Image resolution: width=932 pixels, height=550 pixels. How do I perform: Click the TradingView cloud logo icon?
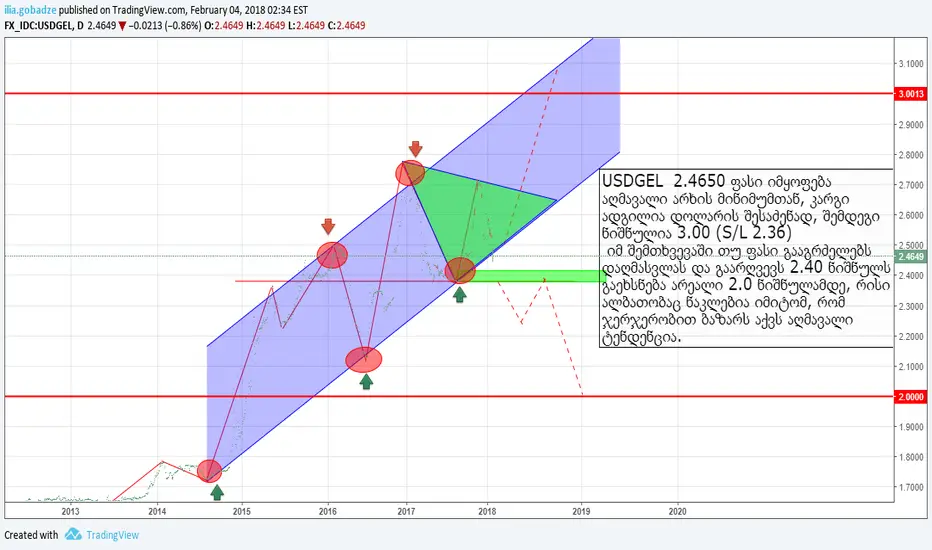pos(73,534)
